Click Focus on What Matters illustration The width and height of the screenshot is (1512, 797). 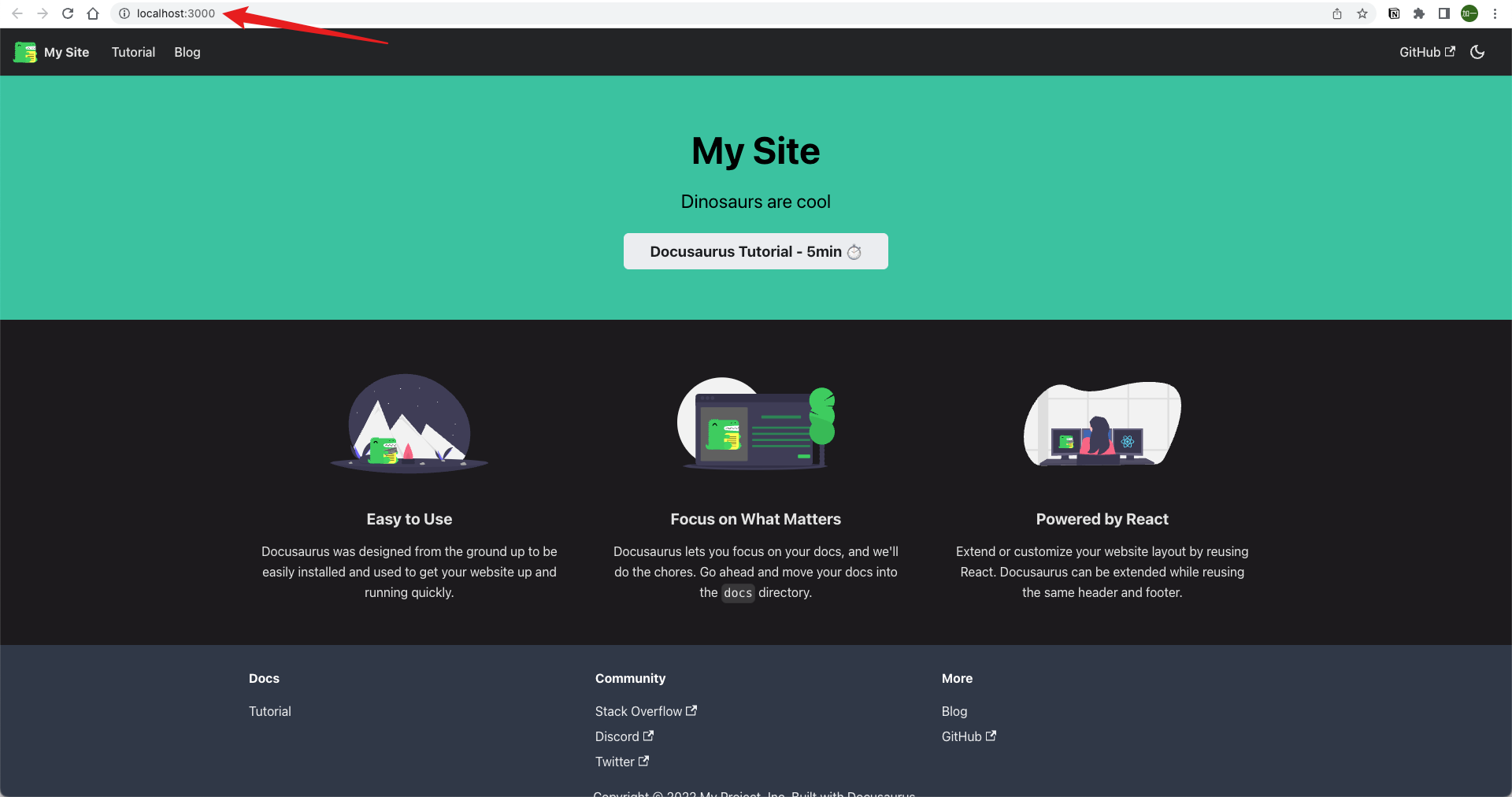coord(756,423)
